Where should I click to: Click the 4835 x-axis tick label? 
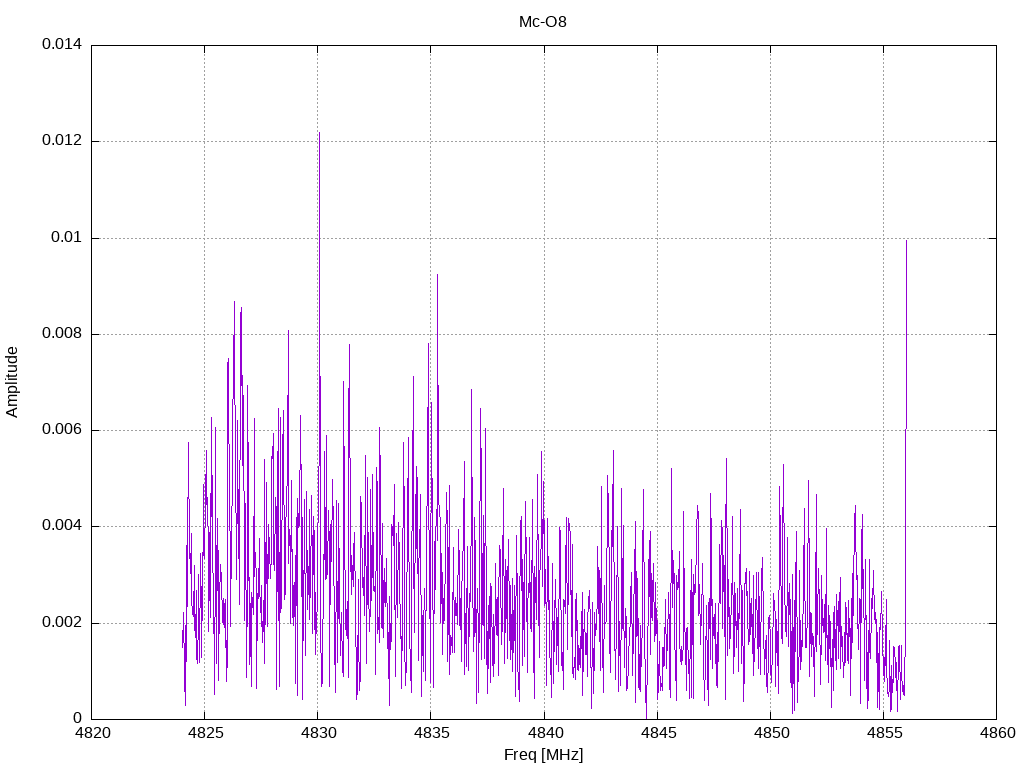coord(431,733)
